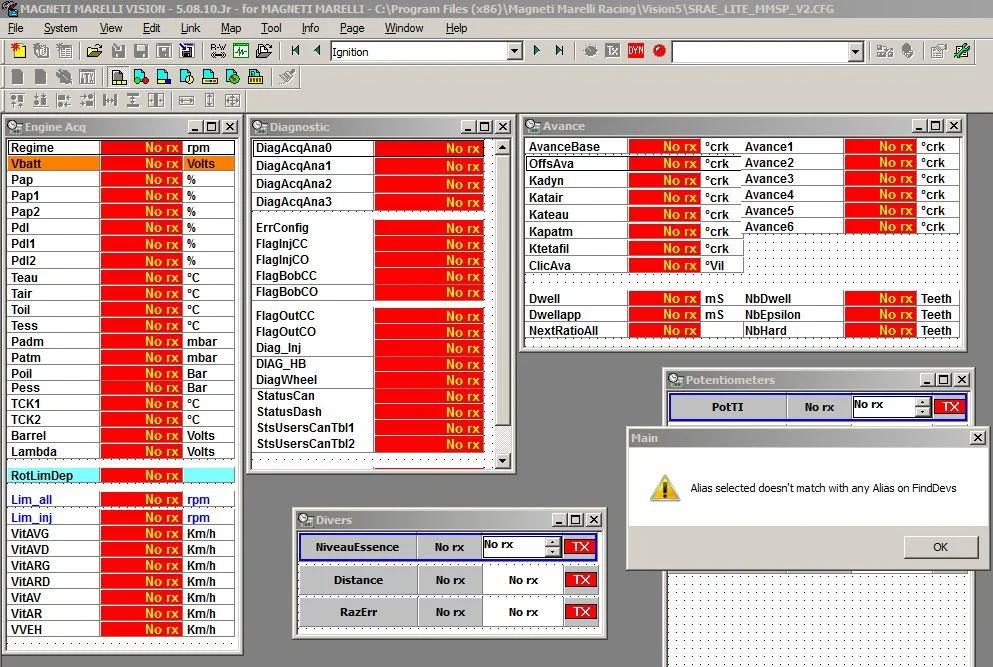
Task: Click the horizontal stretch icon in third toolbar
Action: coord(186,101)
